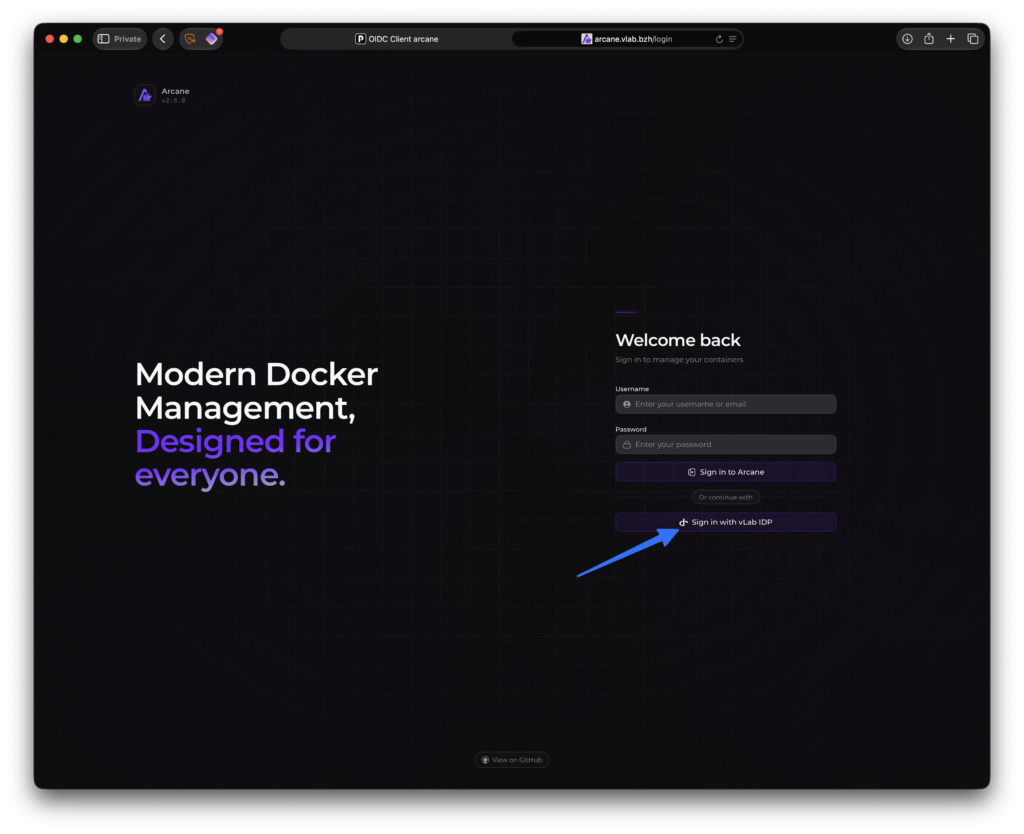Screen dimensions: 1024x834
Task: Add a new tab with the plus icon
Action: tap(951, 39)
